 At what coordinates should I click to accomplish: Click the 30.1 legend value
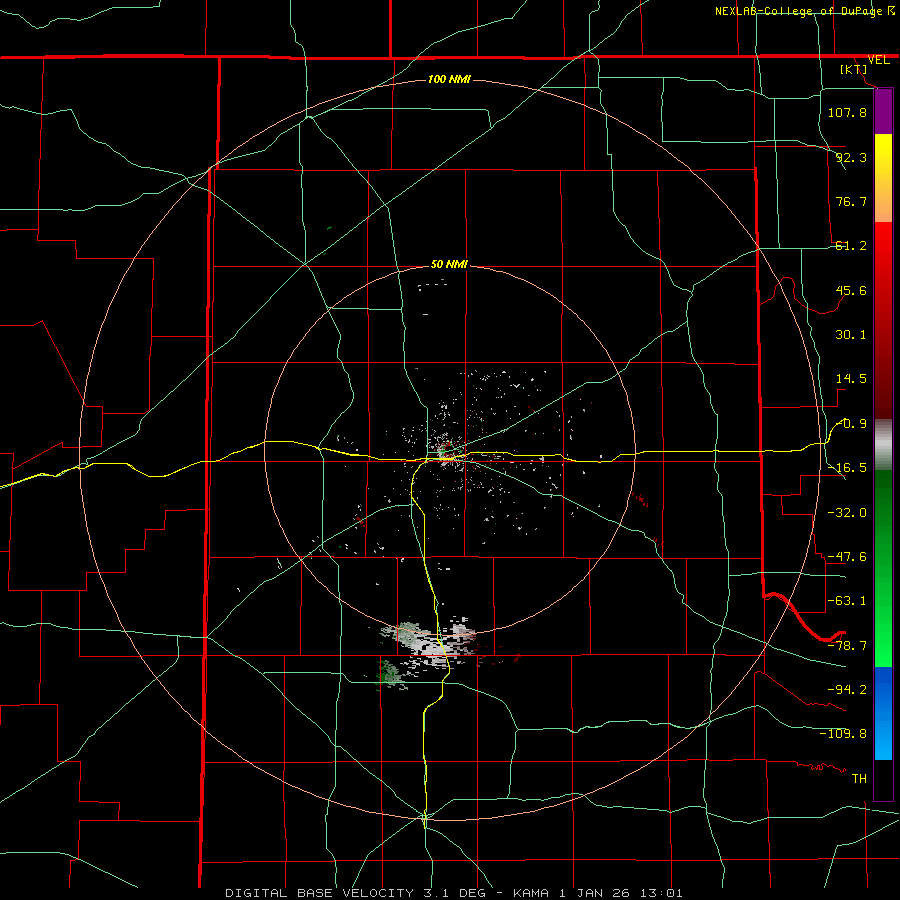coord(851,335)
